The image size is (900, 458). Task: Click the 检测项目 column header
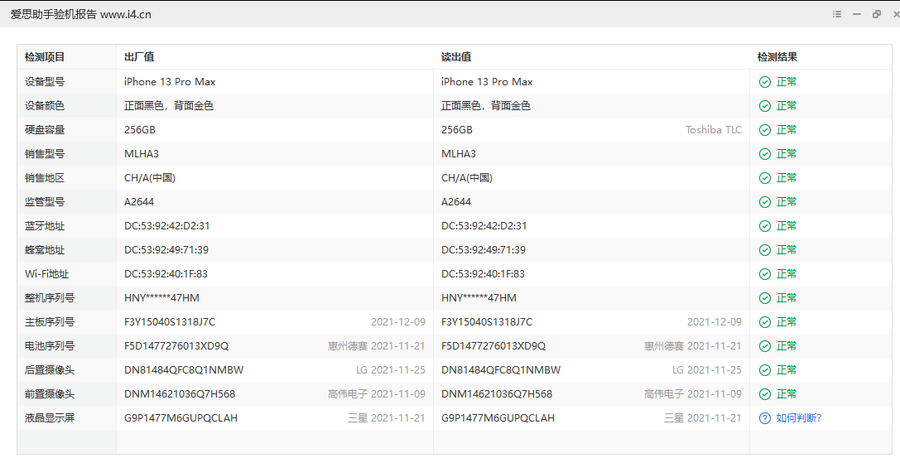point(45,57)
